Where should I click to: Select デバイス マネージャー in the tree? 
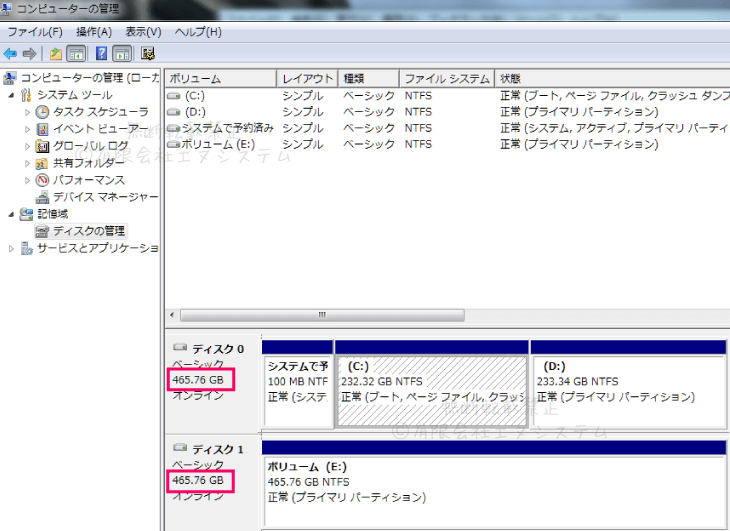click(x=106, y=197)
